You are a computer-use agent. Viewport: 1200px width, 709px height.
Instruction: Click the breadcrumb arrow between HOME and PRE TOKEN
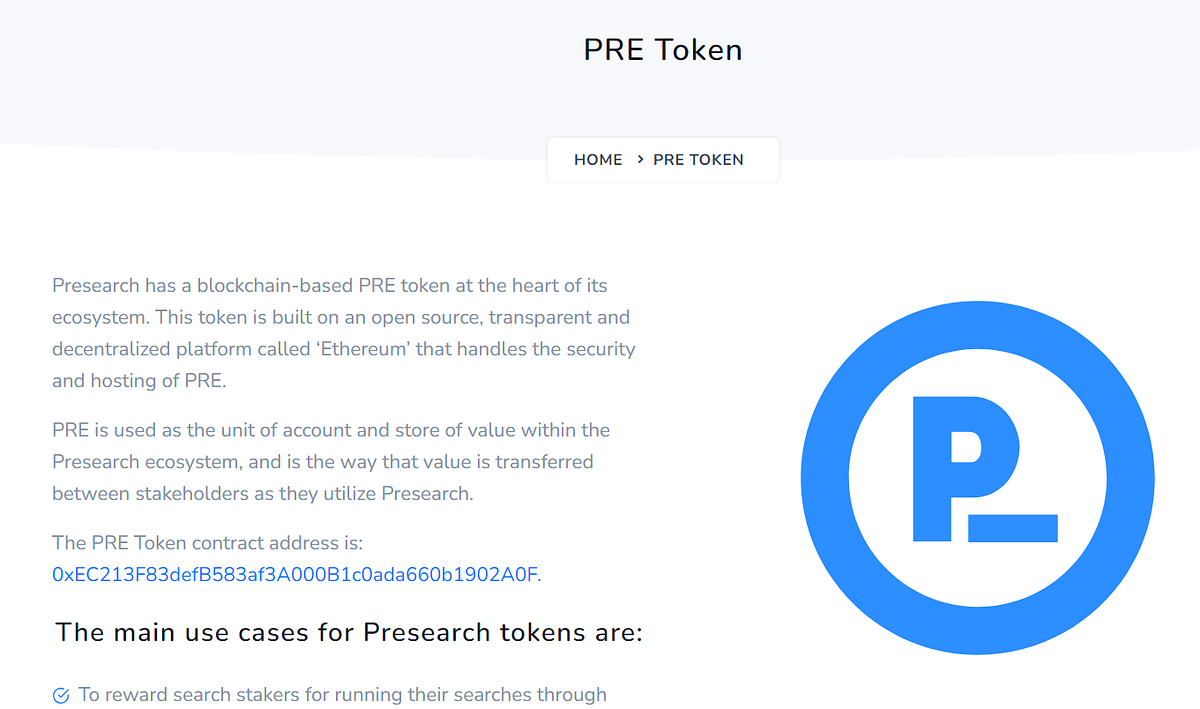(637, 159)
